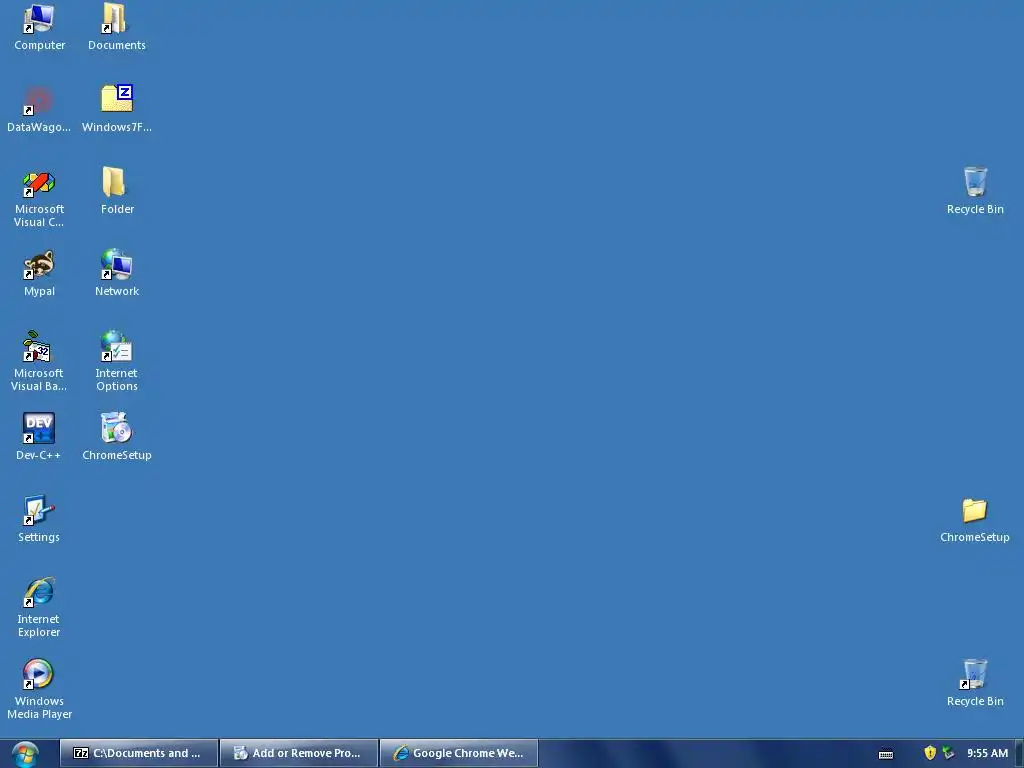Select the Internet Options shortcut
The image size is (1024, 768).
pyautogui.click(x=117, y=362)
